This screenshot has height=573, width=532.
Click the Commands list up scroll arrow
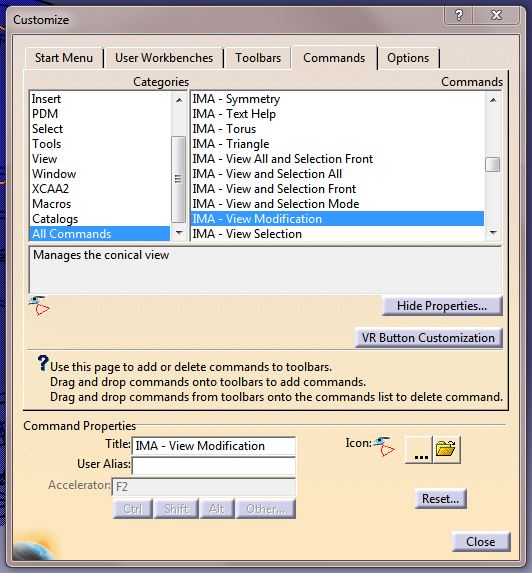493,100
